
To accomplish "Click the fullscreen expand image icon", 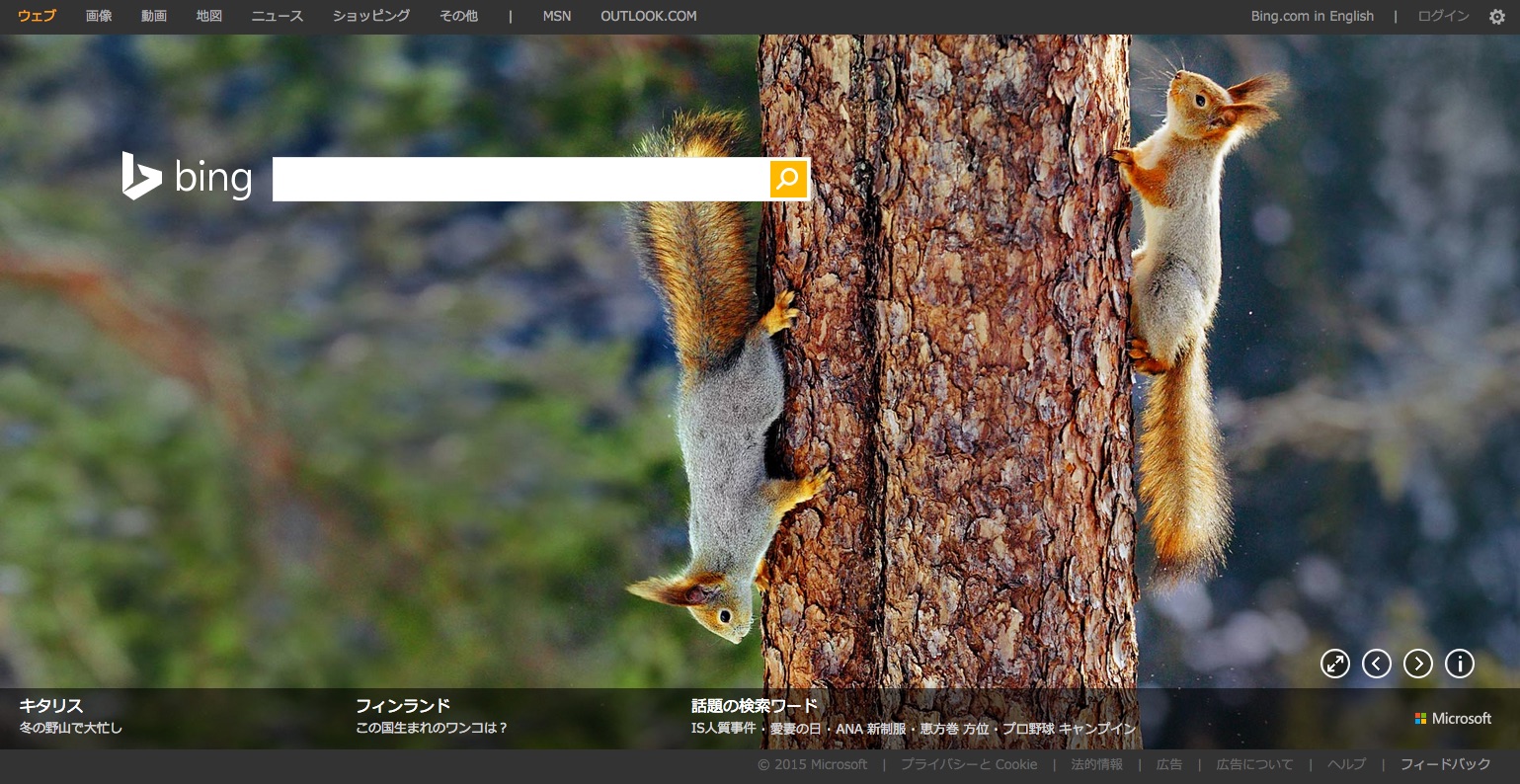I will [1334, 664].
